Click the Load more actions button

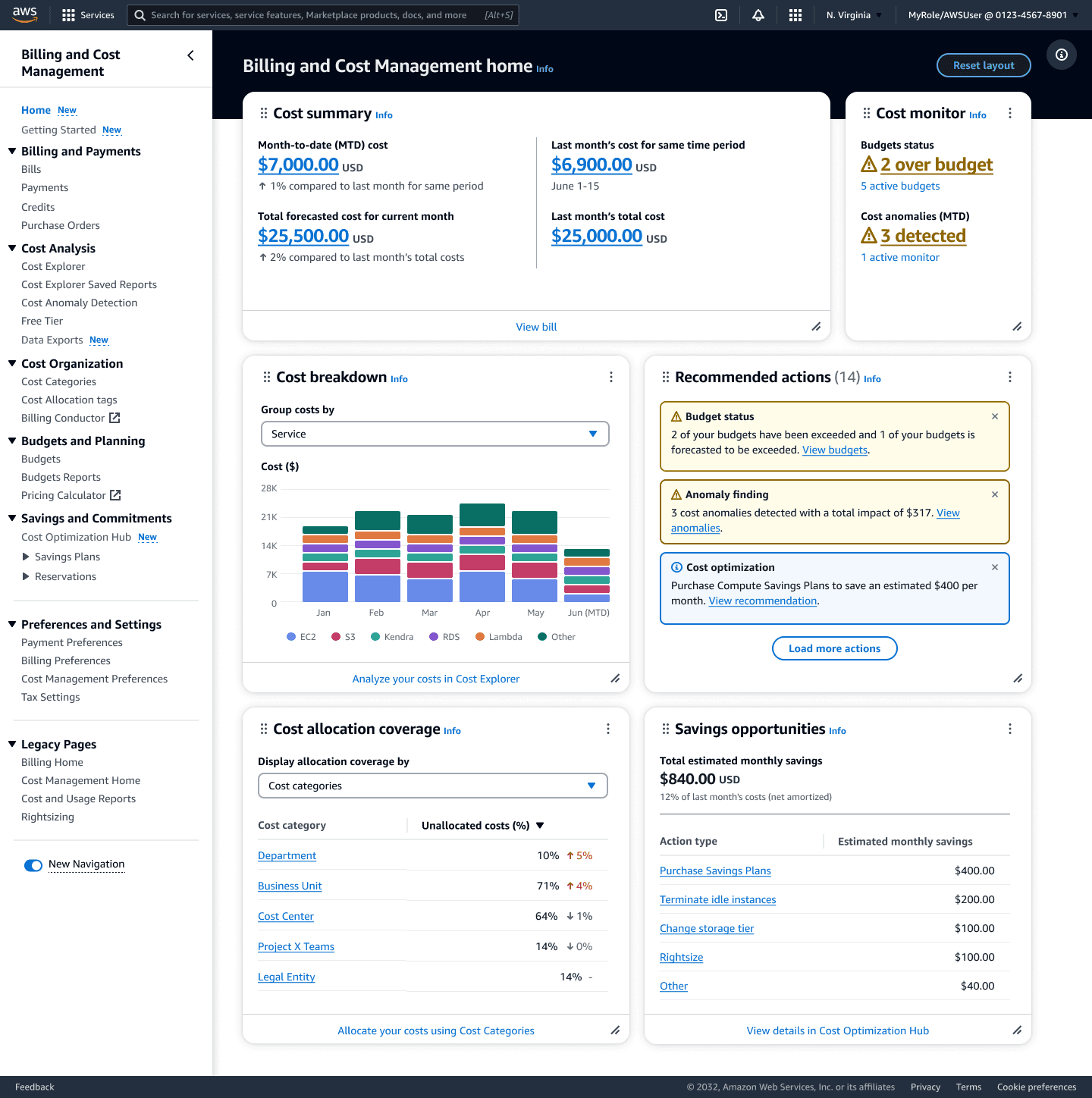tap(834, 648)
